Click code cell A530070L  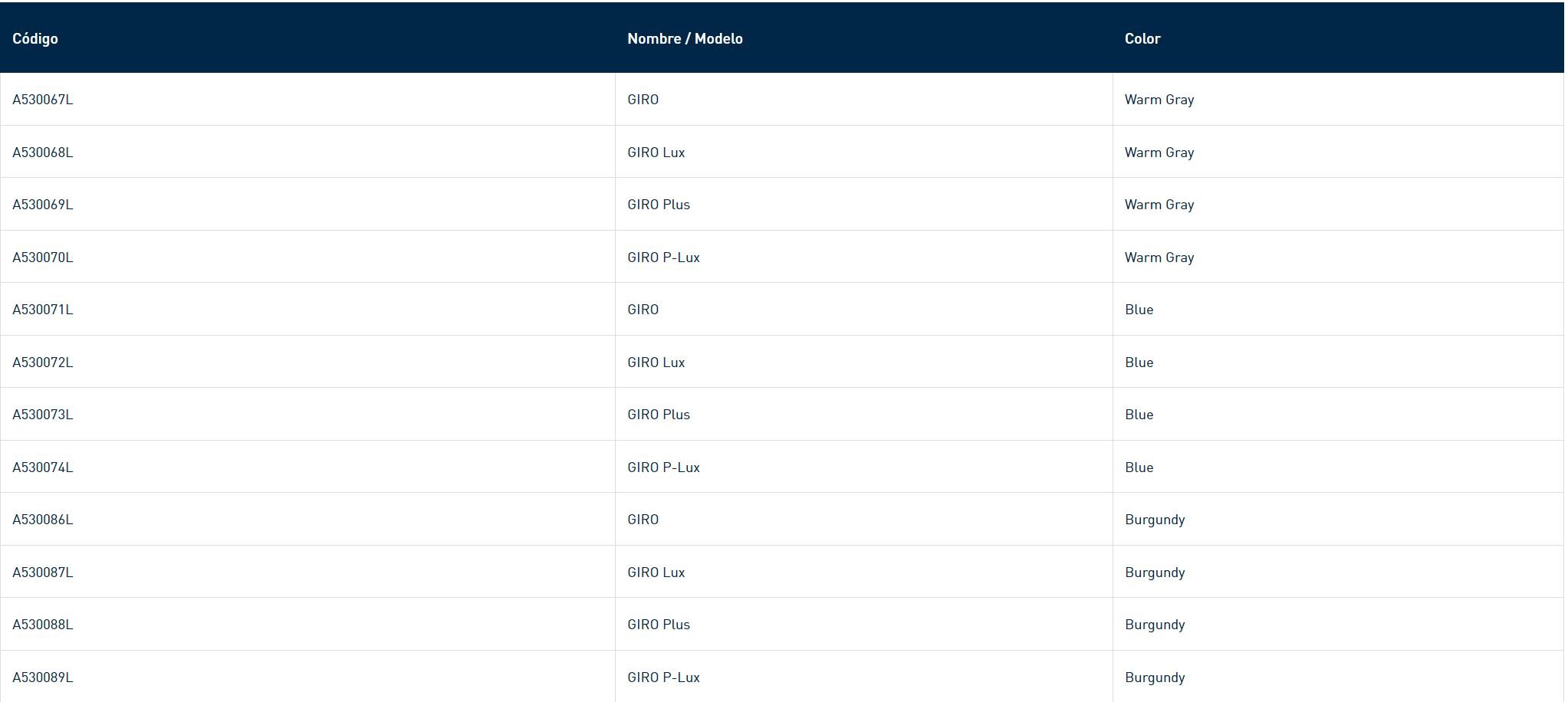(x=43, y=258)
